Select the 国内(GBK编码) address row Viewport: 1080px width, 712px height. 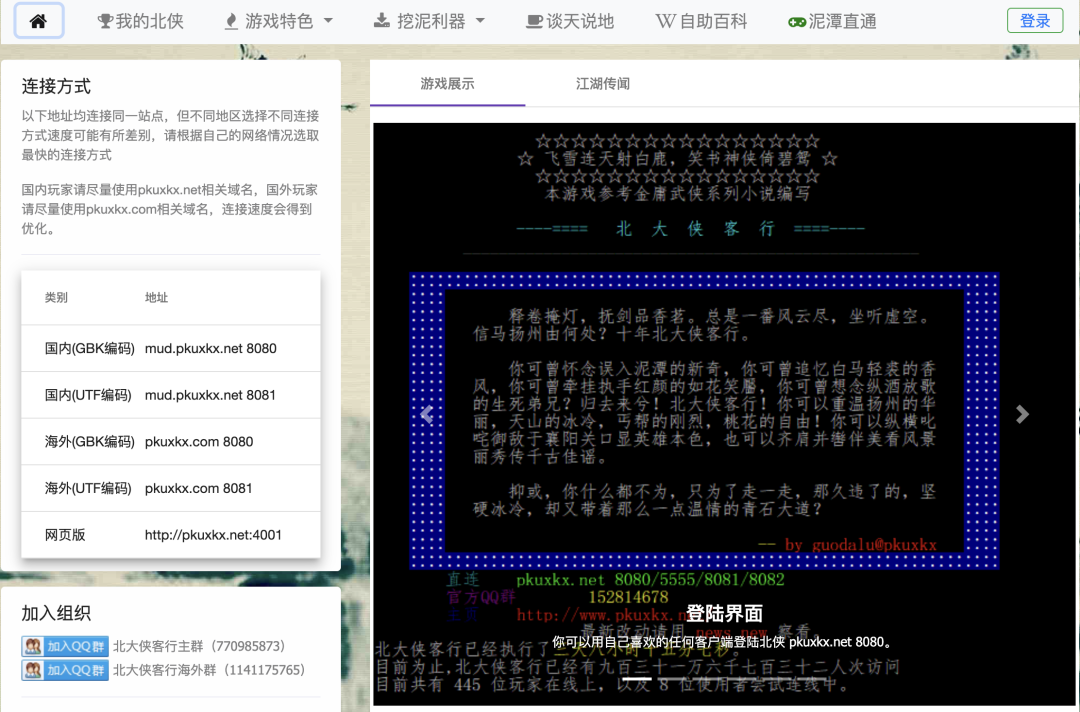[170, 349]
